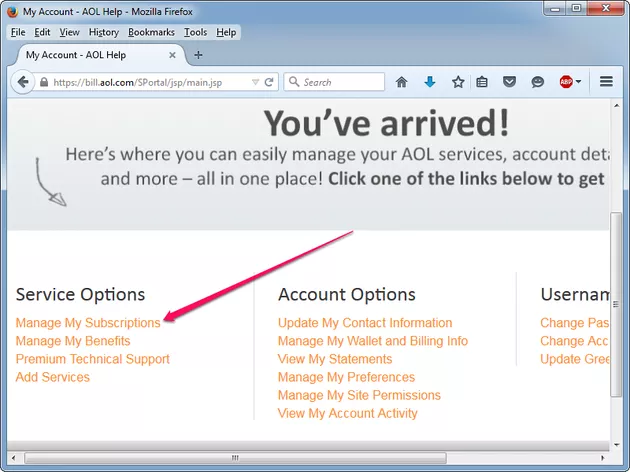Open the History menu

click(104, 32)
